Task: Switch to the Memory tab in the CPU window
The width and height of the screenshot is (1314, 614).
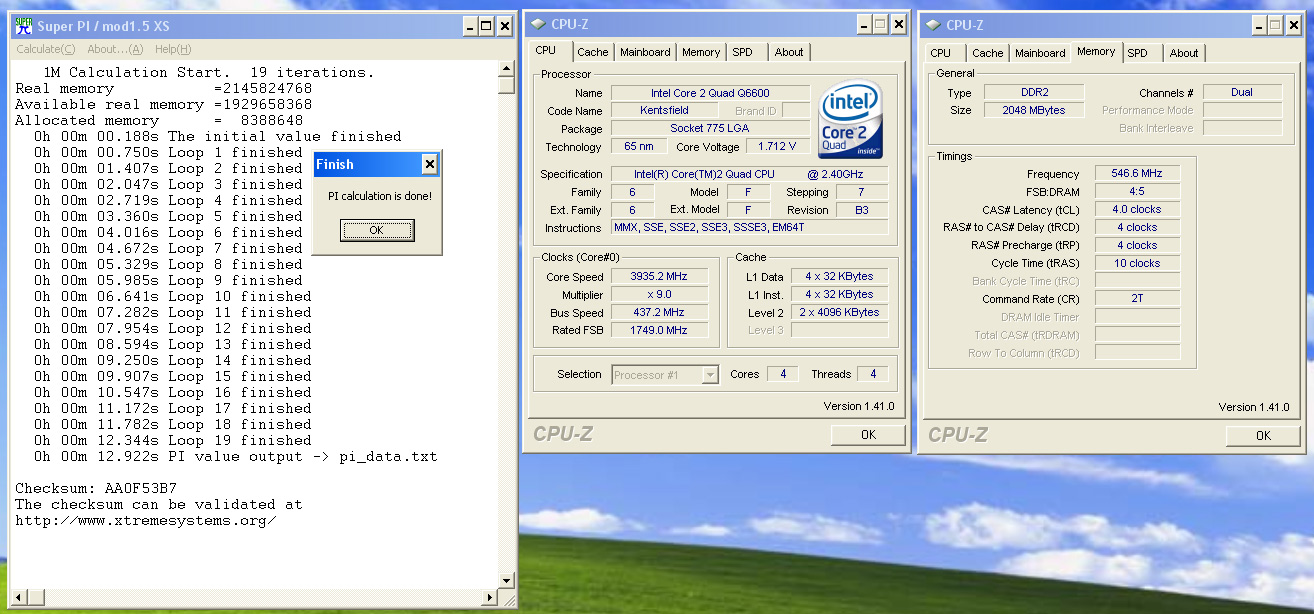Action: tap(701, 52)
